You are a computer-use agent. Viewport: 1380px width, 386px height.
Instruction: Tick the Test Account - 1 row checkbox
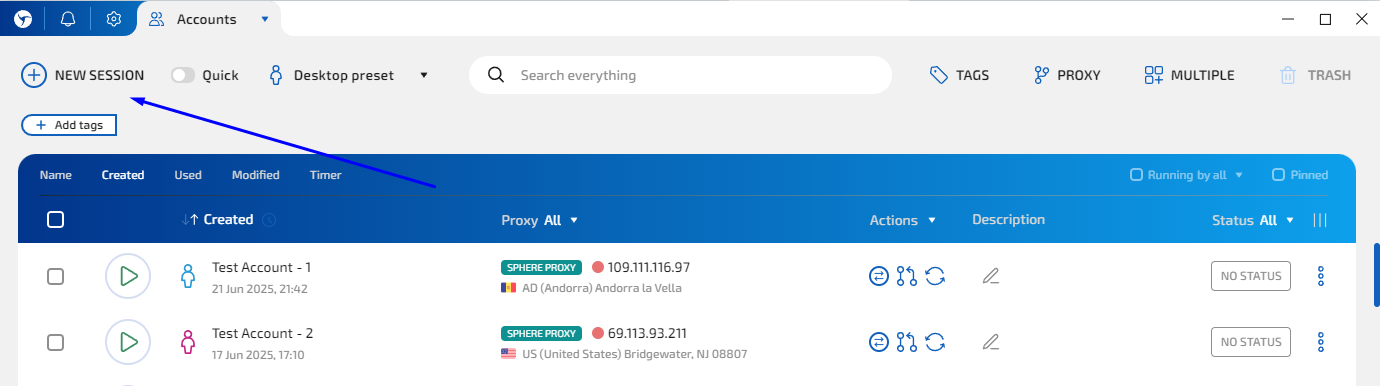coord(56,276)
